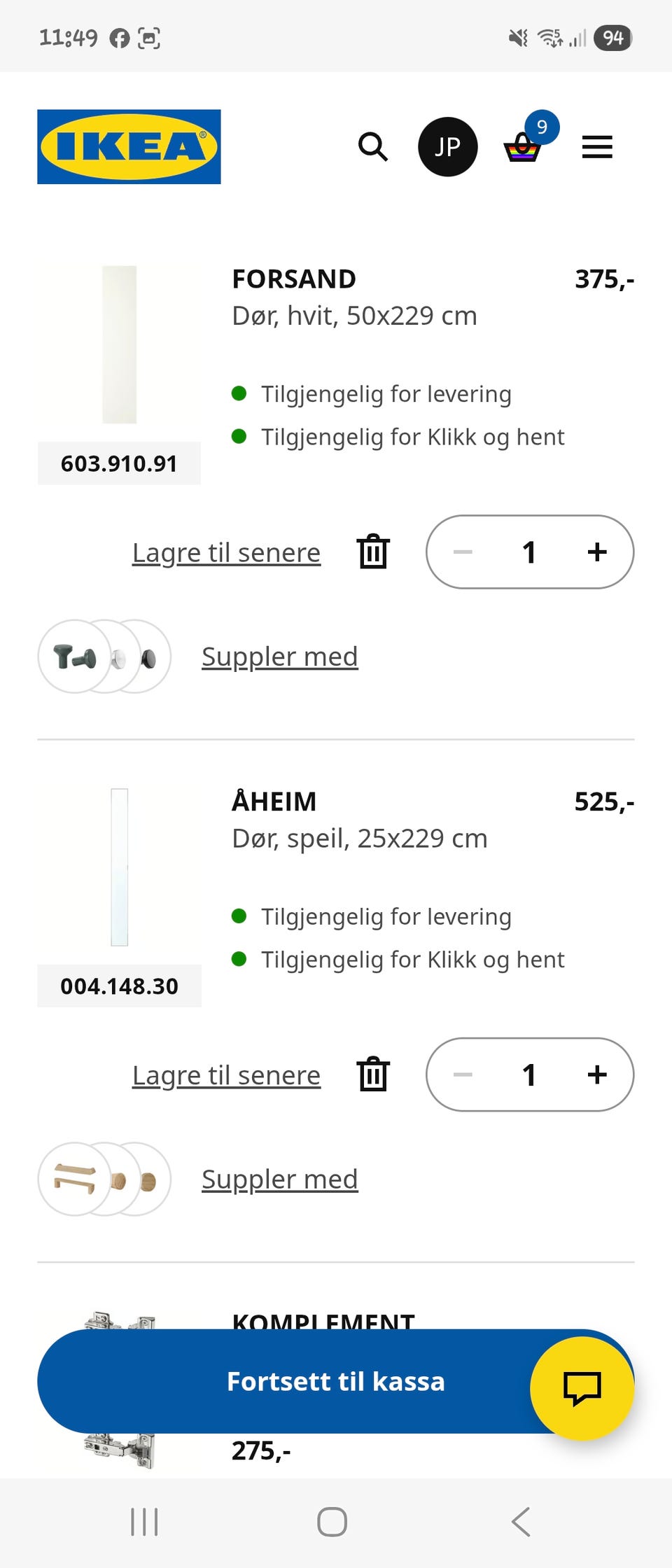Decrease ÅHEIM quantity with minus

[463, 1074]
